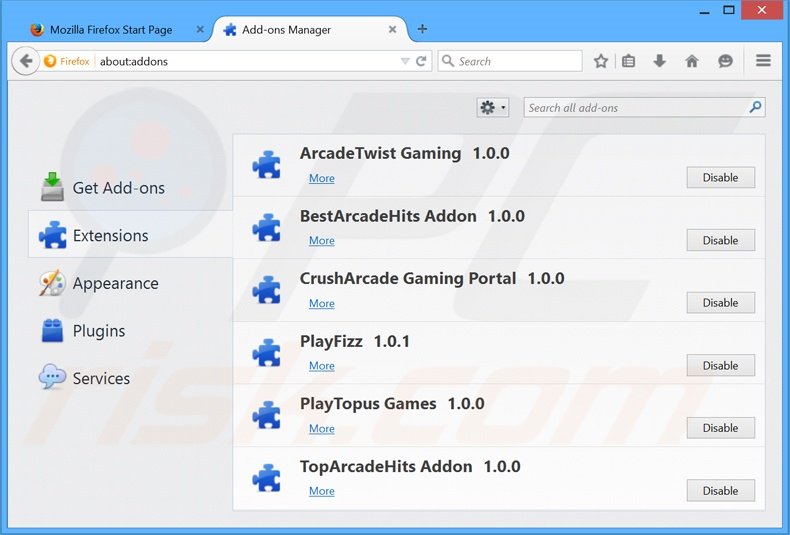Open the Appearance category

(x=115, y=283)
